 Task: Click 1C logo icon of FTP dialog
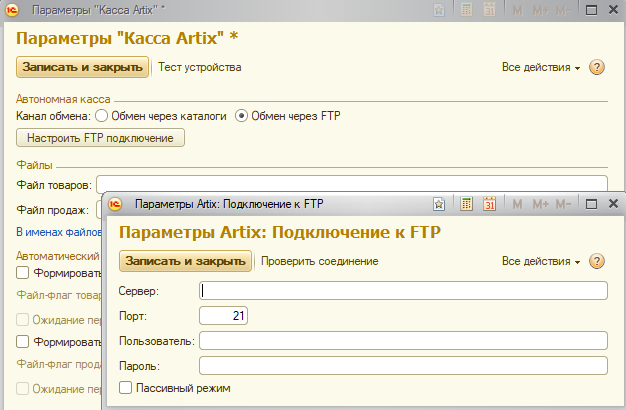tap(115, 204)
